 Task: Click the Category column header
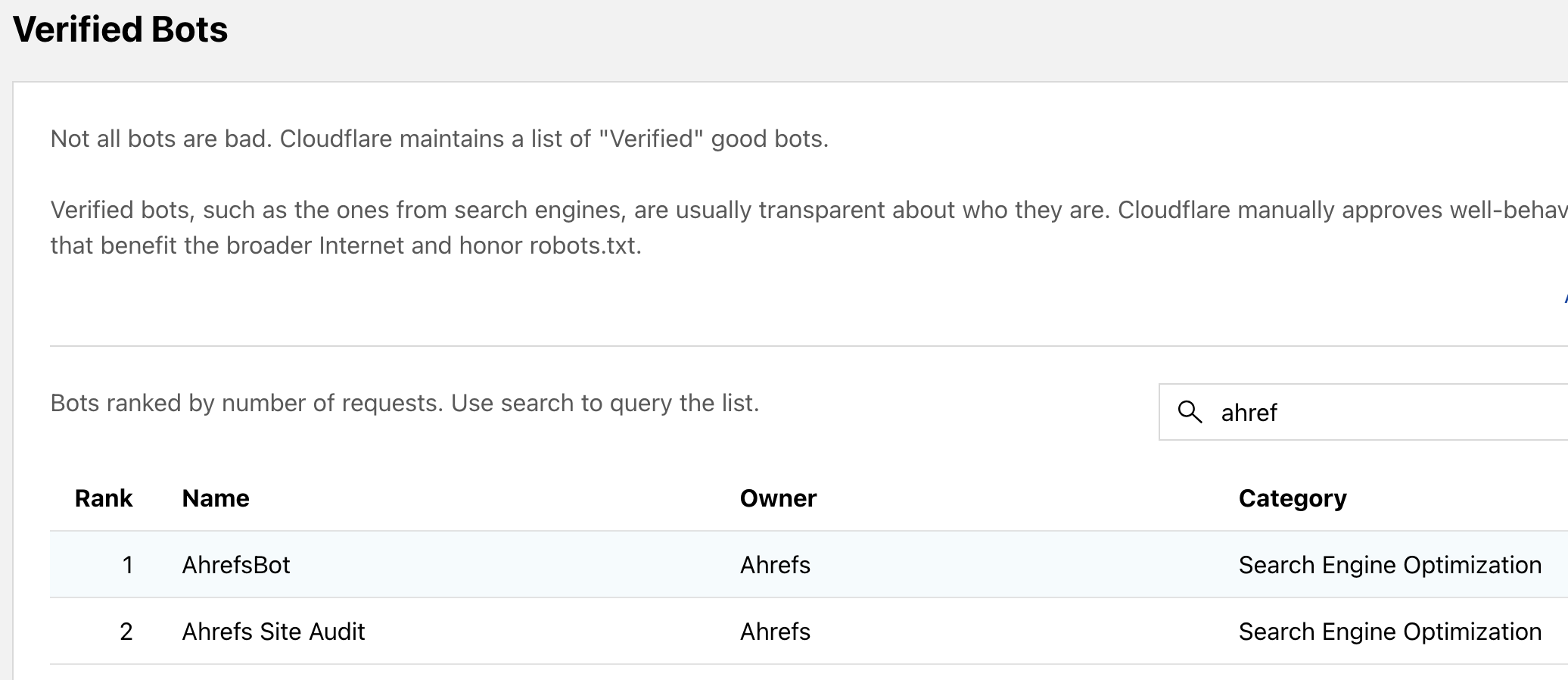coord(1293,498)
